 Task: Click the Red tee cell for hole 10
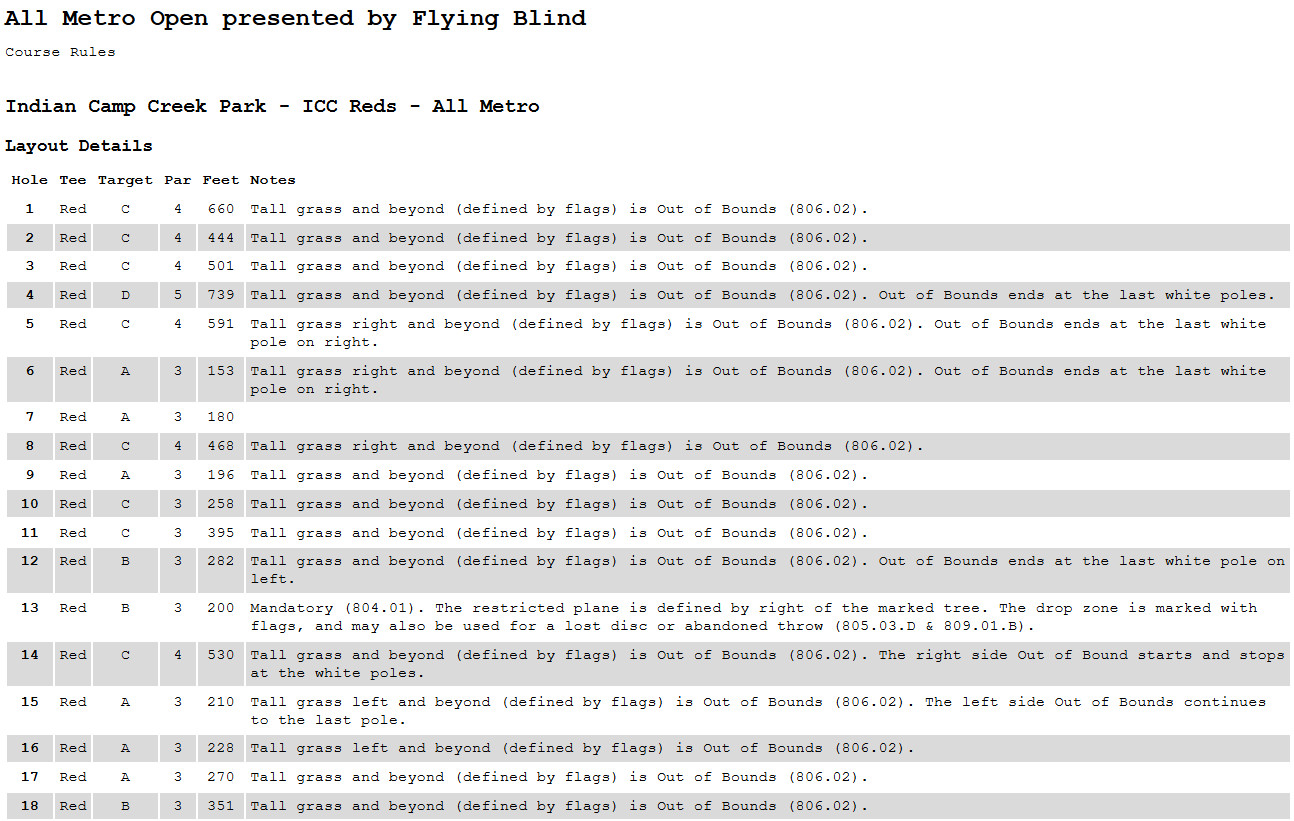(x=73, y=504)
